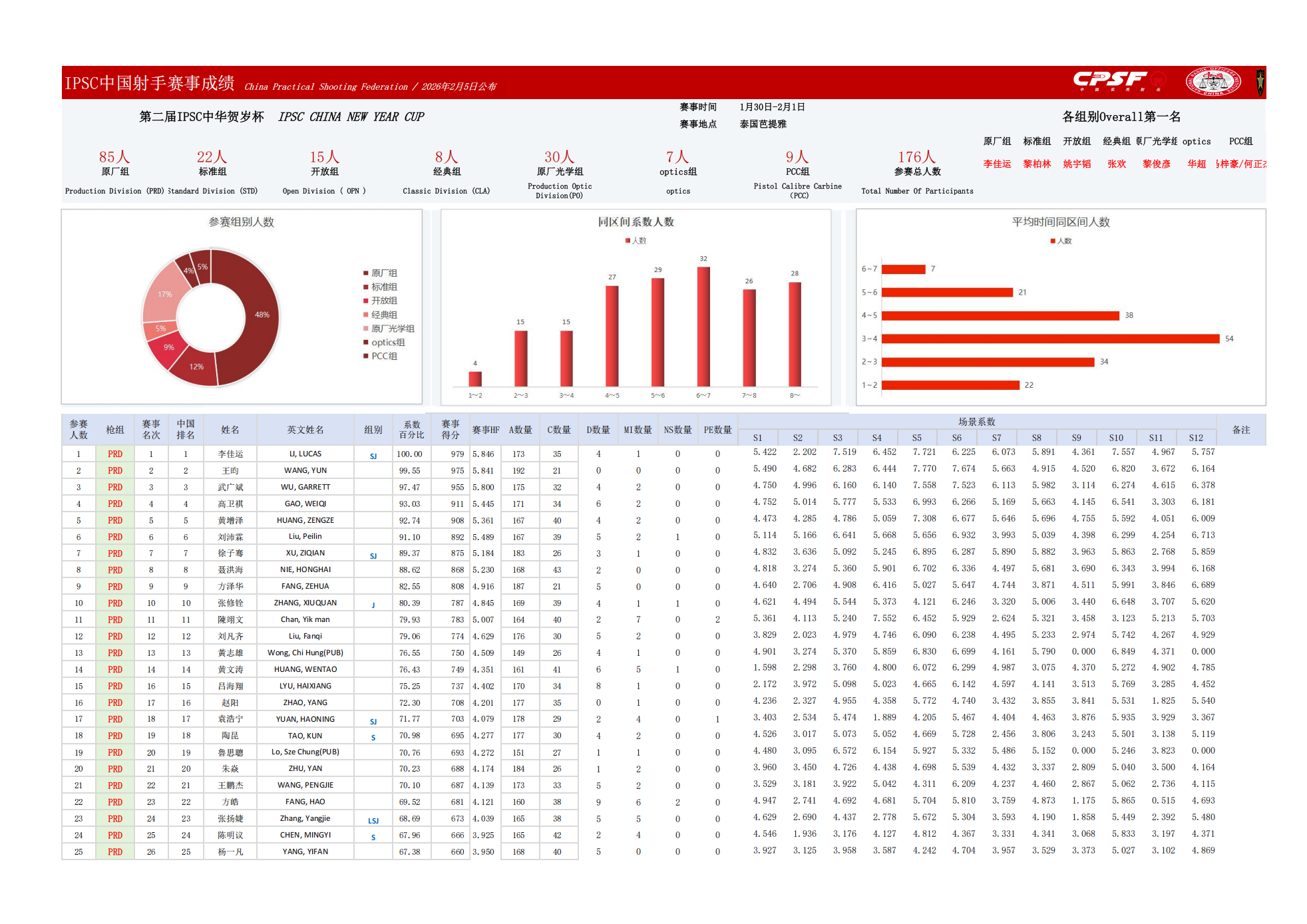Click the horizontal bar showing 54

tap(1049, 339)
